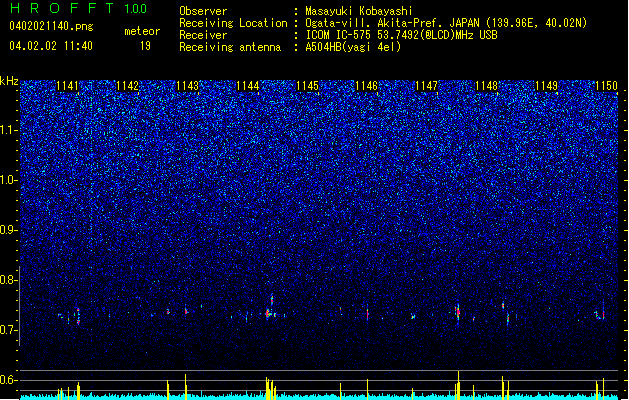Click the kHz axis unit label
629x400 pixels.
tap(9, 81)
